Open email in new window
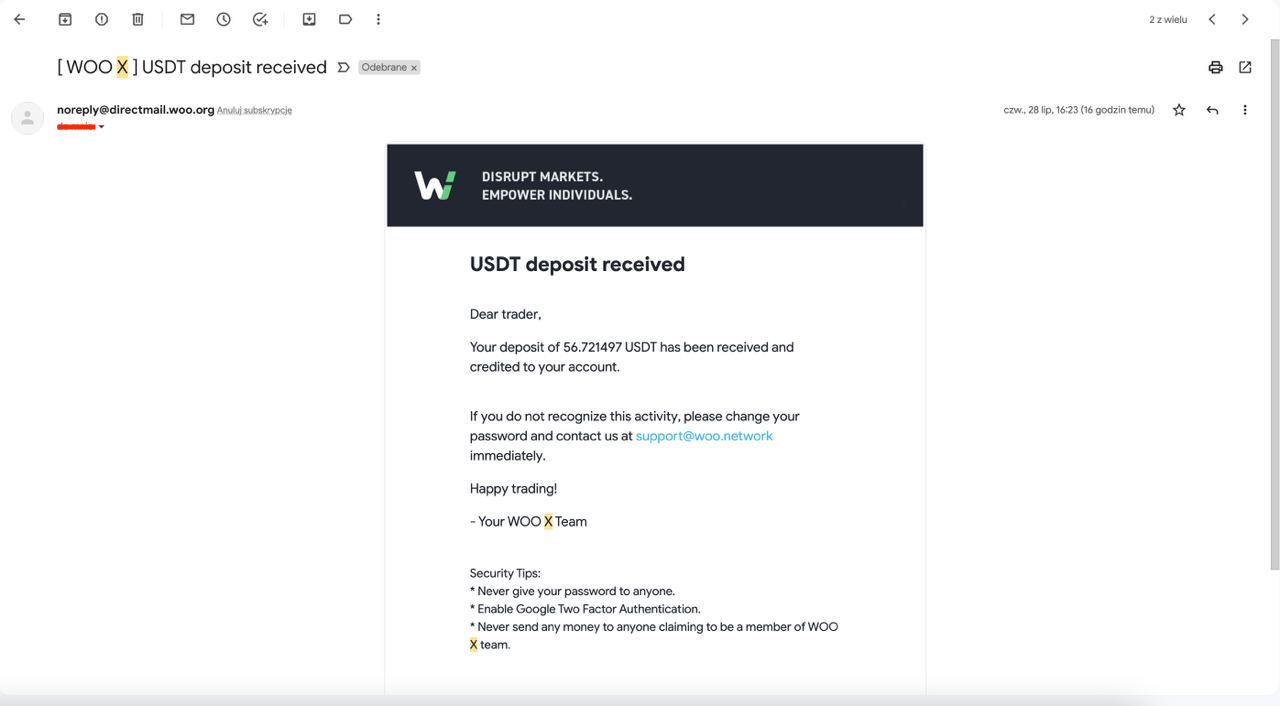1280x706 pixels. 1245,67
